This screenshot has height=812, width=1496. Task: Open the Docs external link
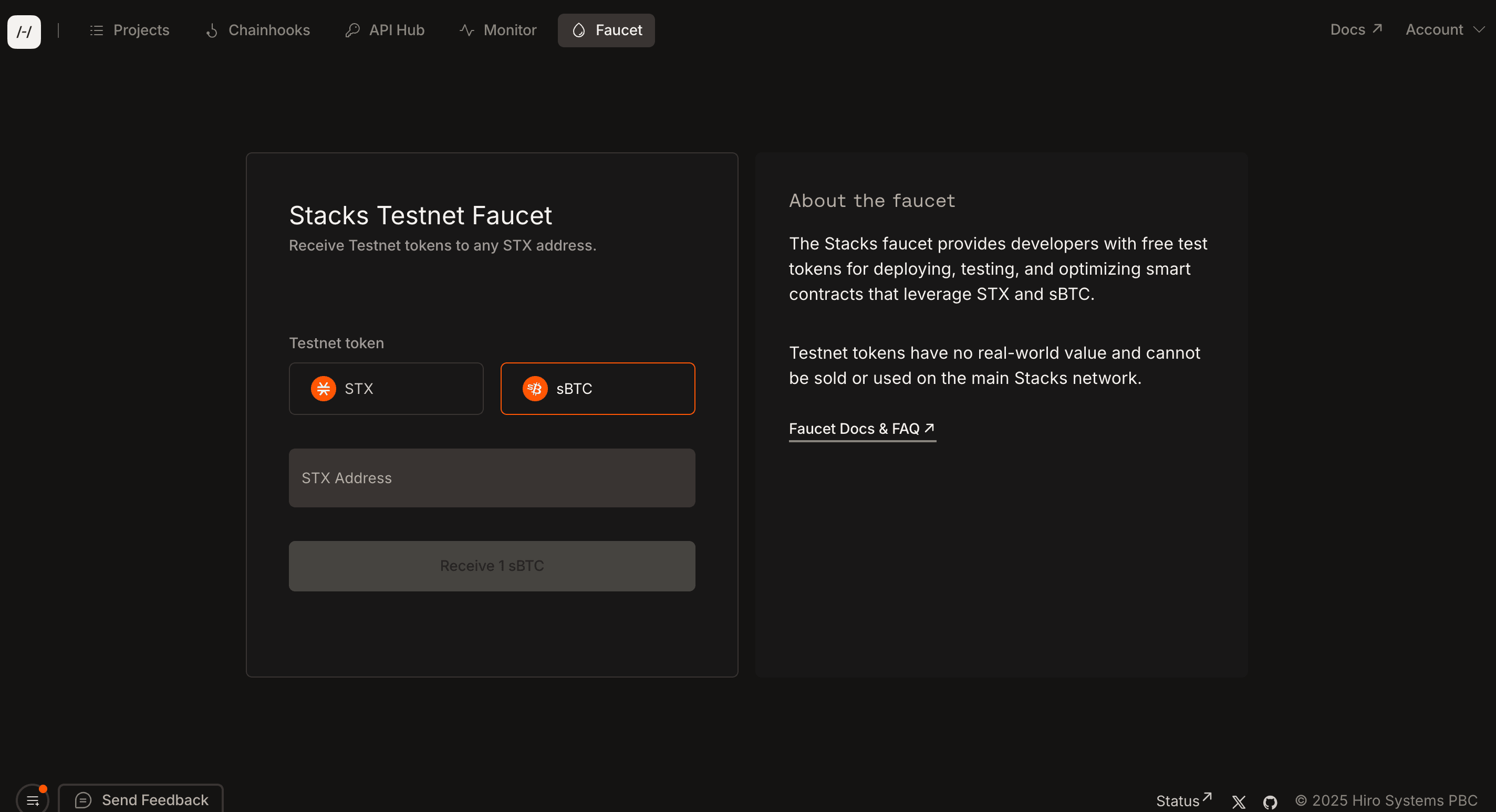coord(1356,29)
